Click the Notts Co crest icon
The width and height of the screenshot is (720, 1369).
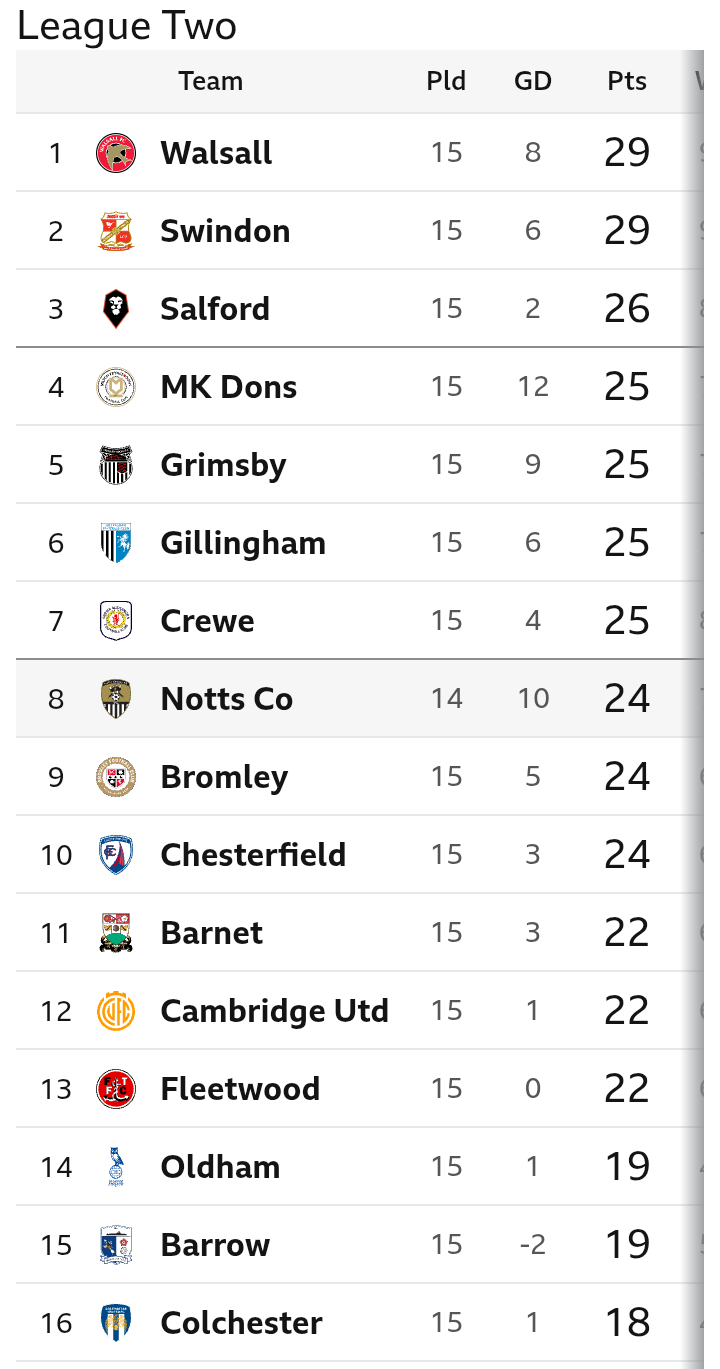coord(116,699)
